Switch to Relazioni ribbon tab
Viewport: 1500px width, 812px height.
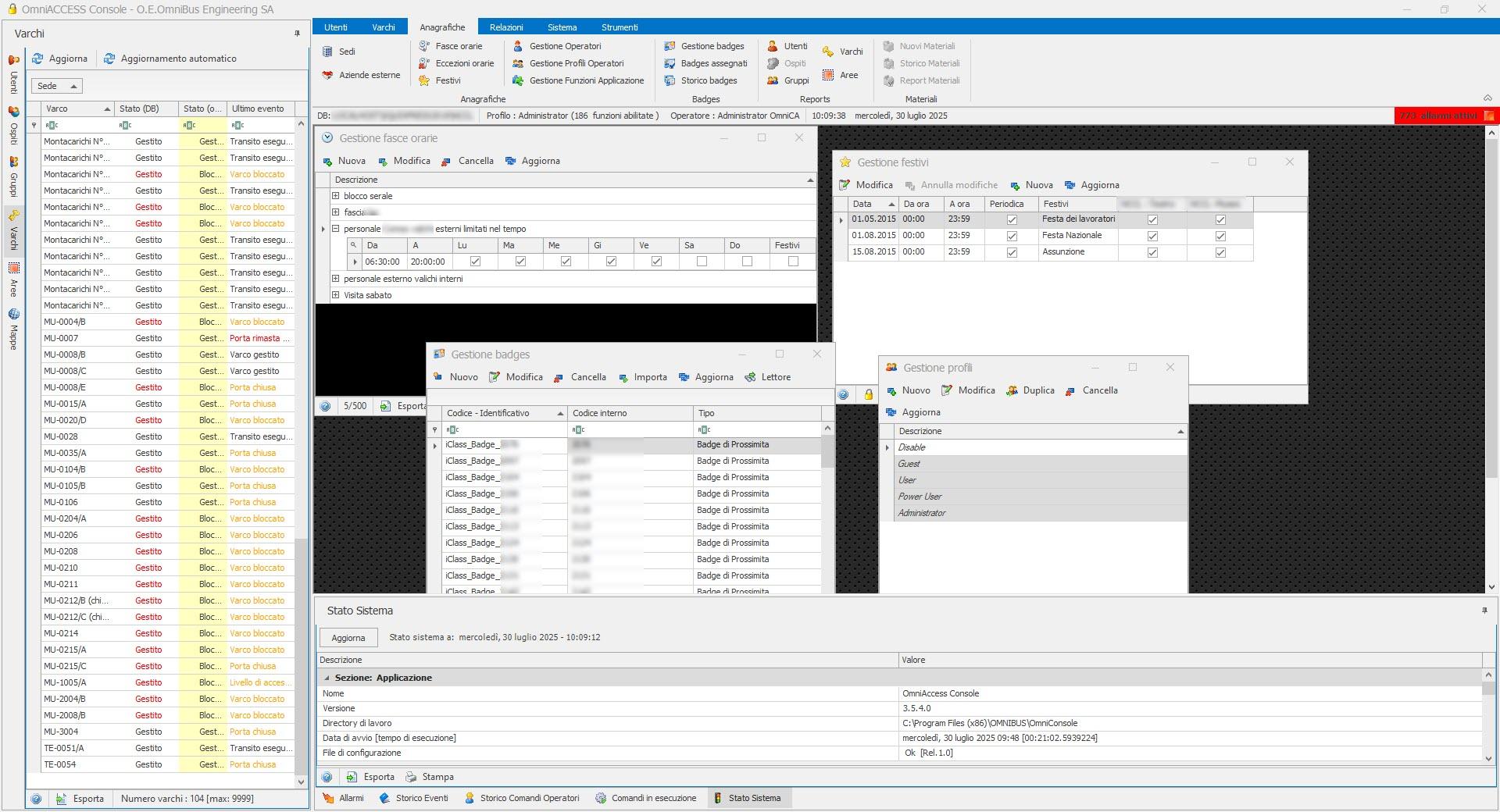pyautogui.click(x=506, y=27)
